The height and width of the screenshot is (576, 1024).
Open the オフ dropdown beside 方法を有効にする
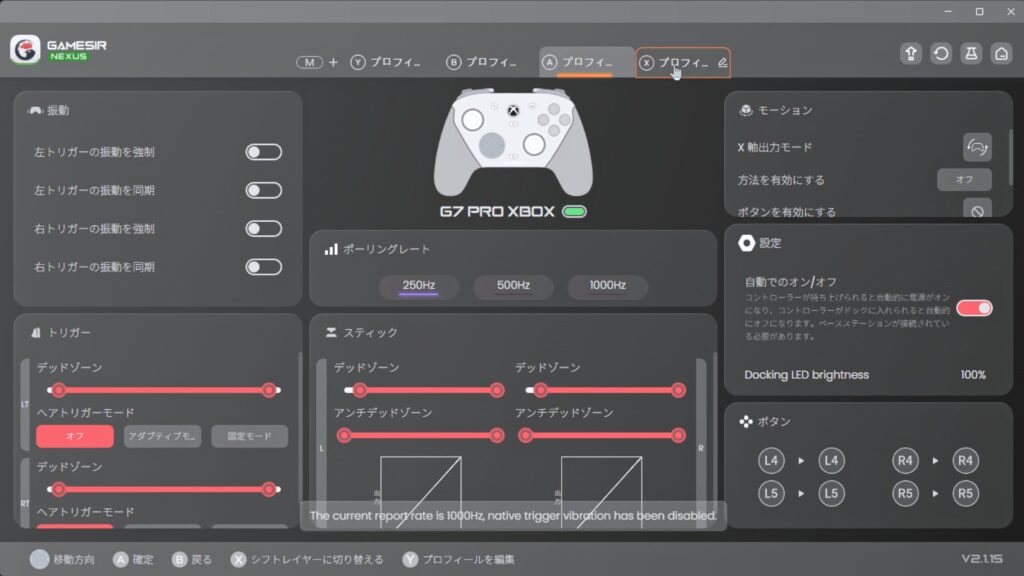pyautogui.click(x=964, y=180)
